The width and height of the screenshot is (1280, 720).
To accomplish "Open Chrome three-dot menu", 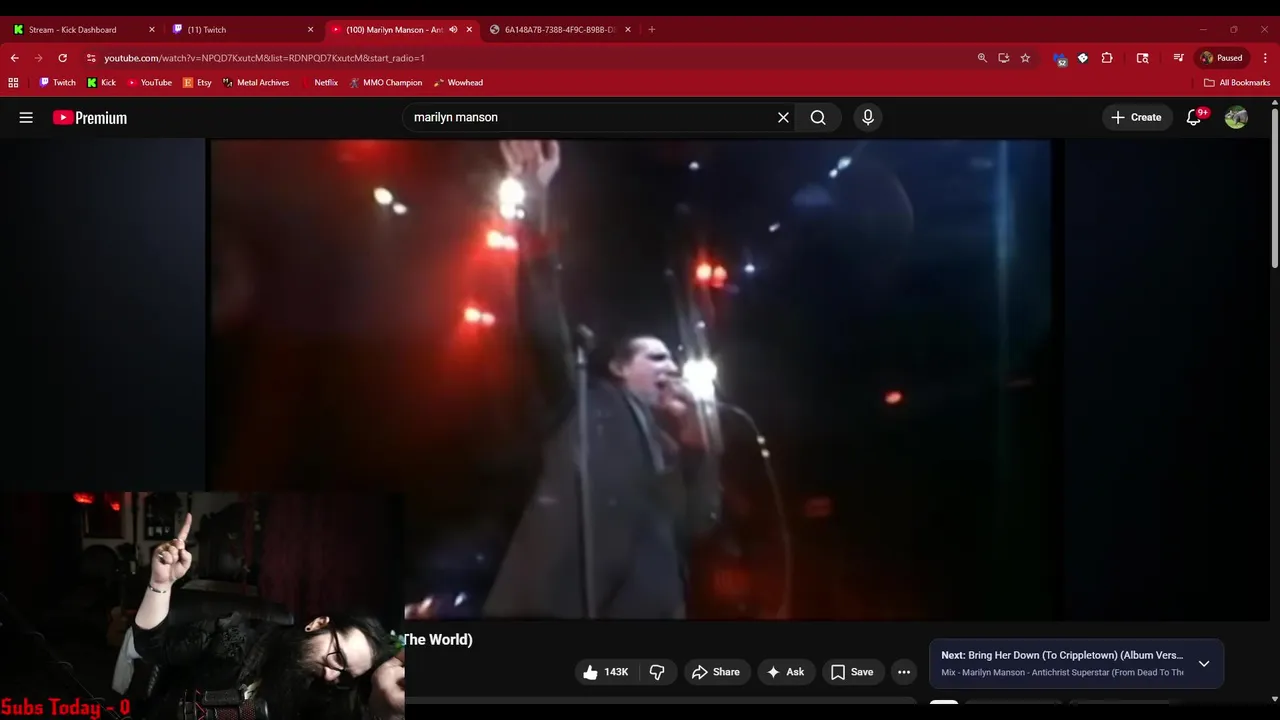I will coord(1266,58).
